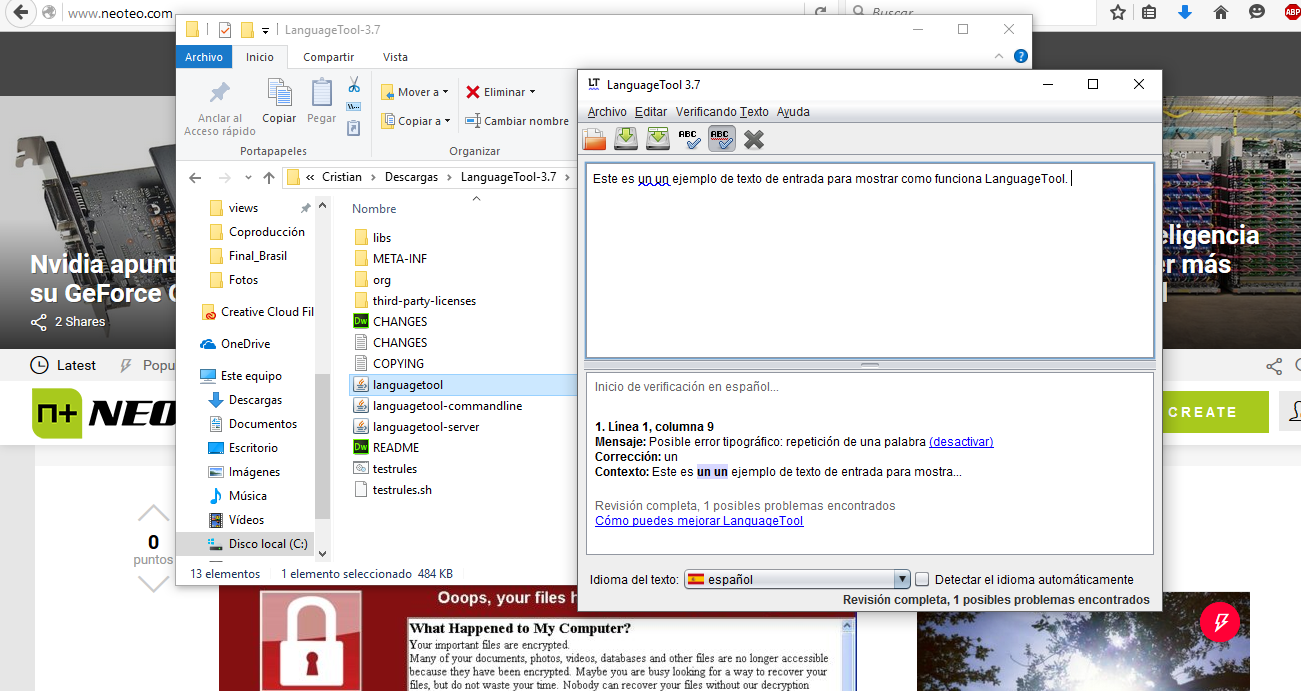The width and height of the screenshot is (1301, 691).
Task: Click the Paste shortcut icon in Portapapeles group
Action: tap(354, 127)
